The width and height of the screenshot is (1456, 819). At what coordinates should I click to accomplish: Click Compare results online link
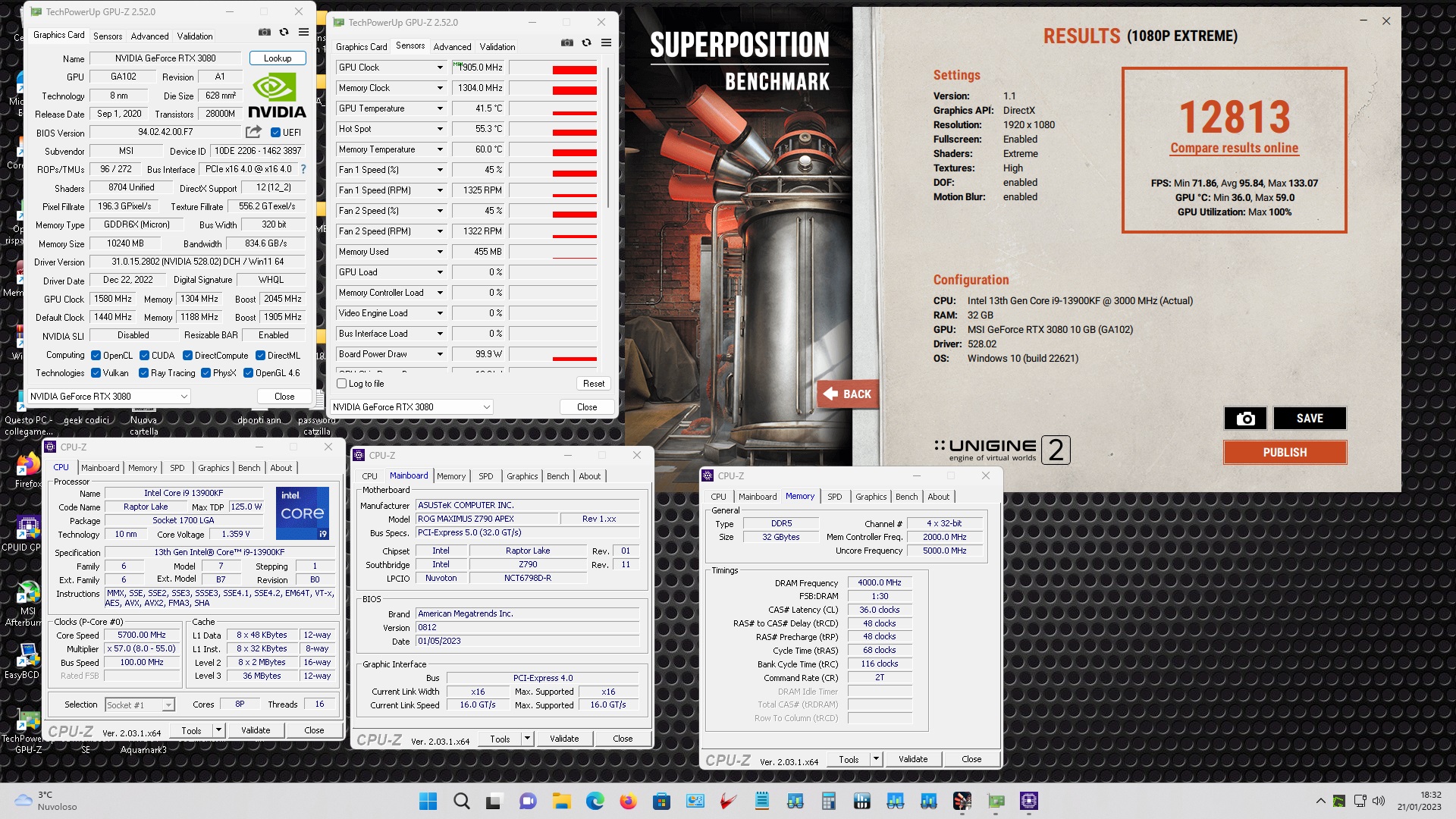coord(1234,149)
